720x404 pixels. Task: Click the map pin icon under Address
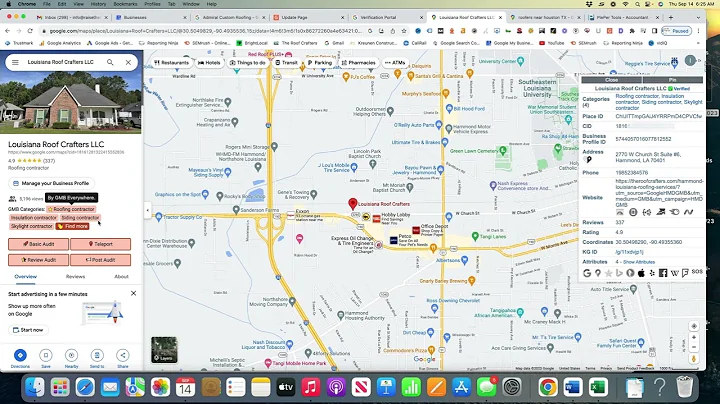pos(589,160)
